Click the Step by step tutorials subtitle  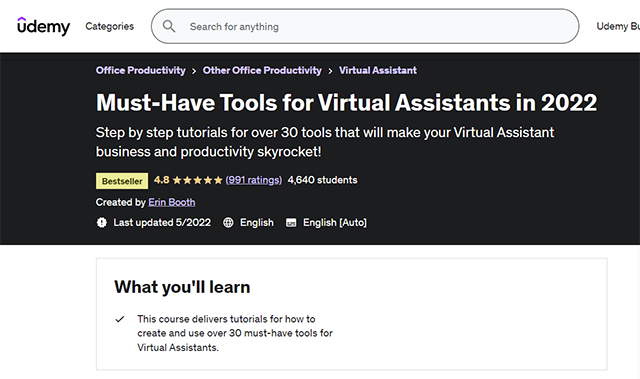click(x=325, y=142)
